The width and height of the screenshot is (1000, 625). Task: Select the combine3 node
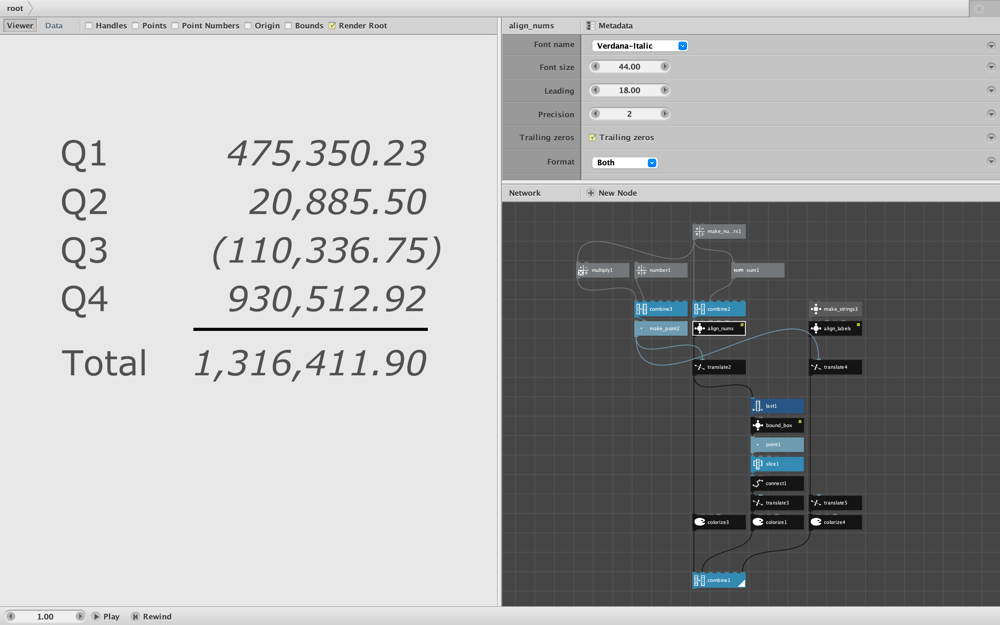(661, 309)
